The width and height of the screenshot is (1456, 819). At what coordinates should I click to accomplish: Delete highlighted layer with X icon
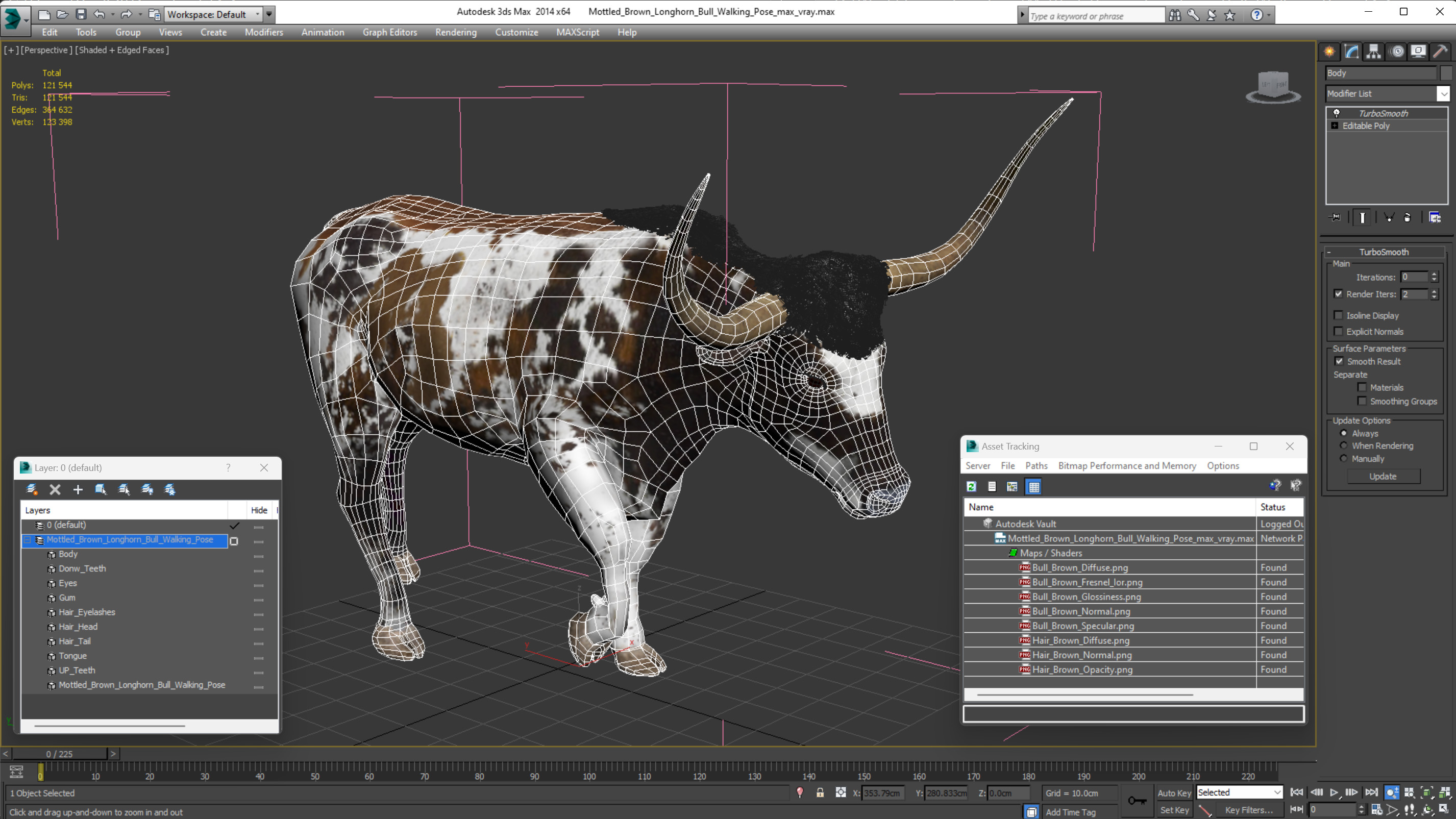(x=55, y=489)
